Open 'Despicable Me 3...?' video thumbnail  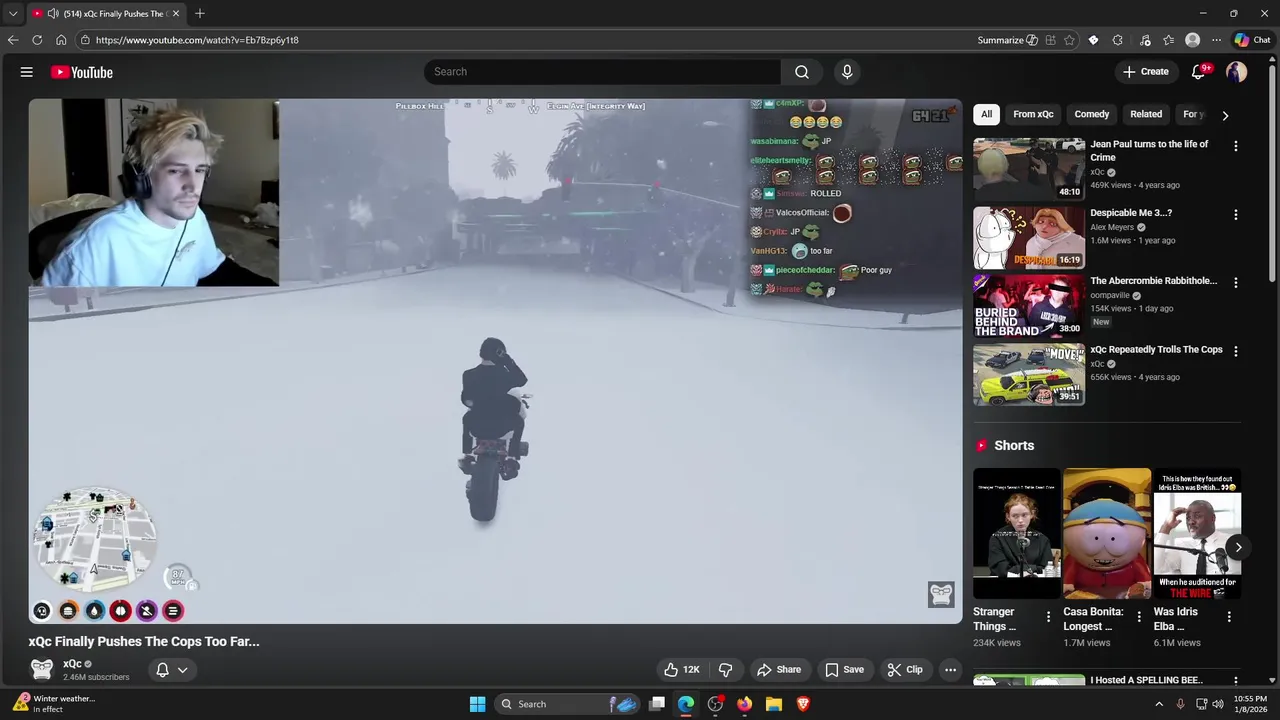coord(1029,237)
